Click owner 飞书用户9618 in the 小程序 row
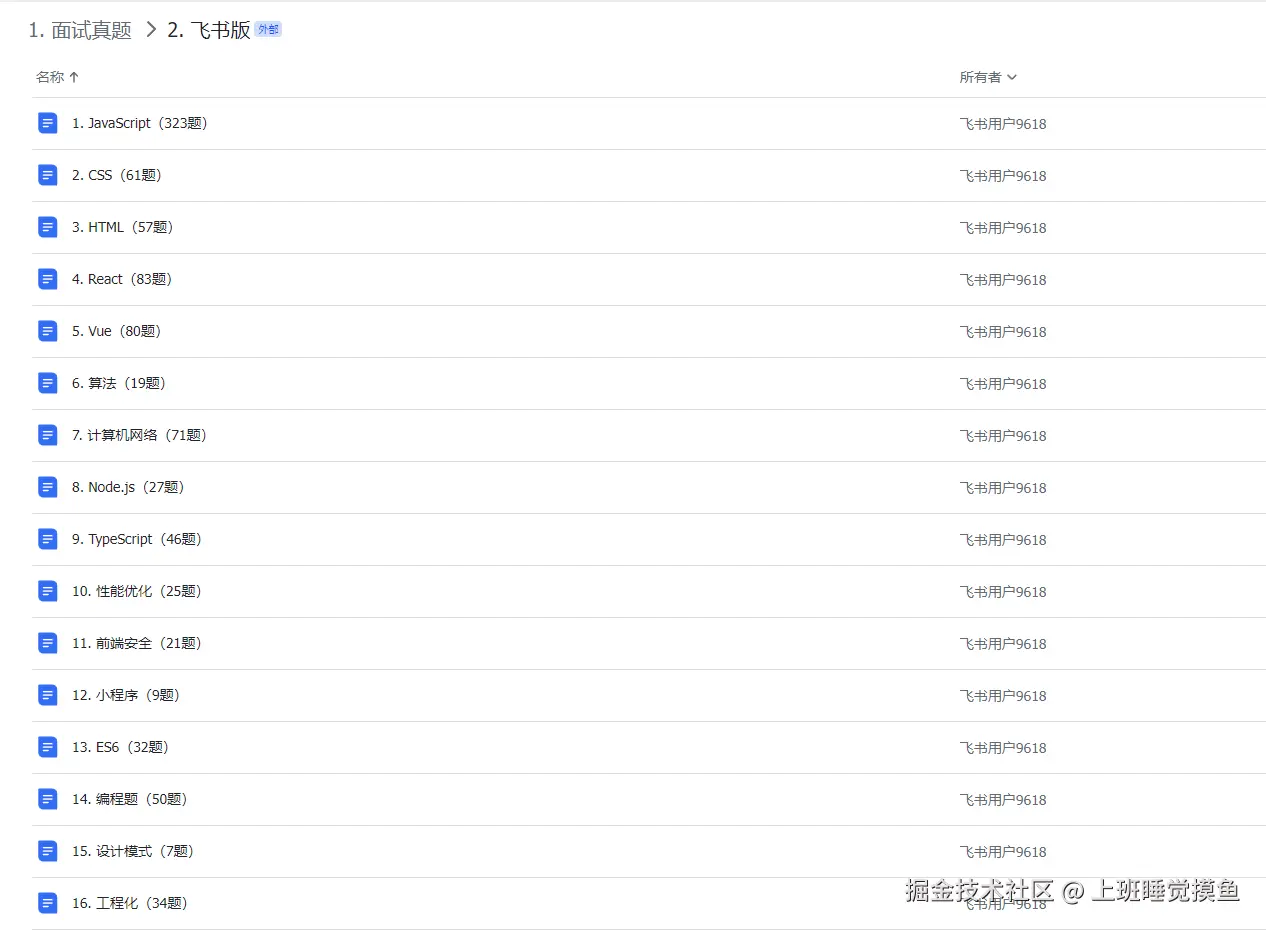The width and height of the screenshot is (1266, 930). (1003, 696)
